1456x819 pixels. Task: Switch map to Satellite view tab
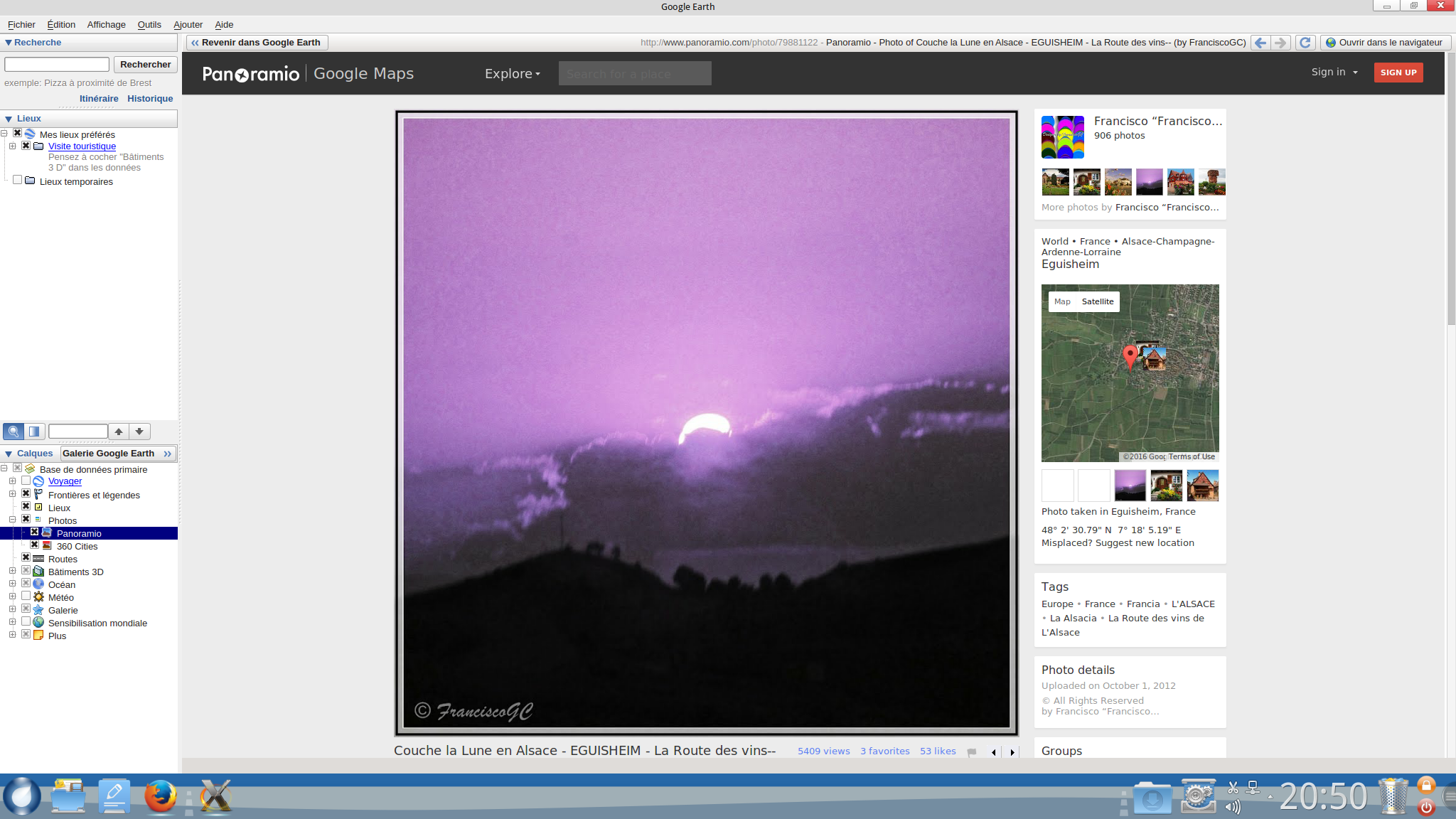coord(1097,301)
